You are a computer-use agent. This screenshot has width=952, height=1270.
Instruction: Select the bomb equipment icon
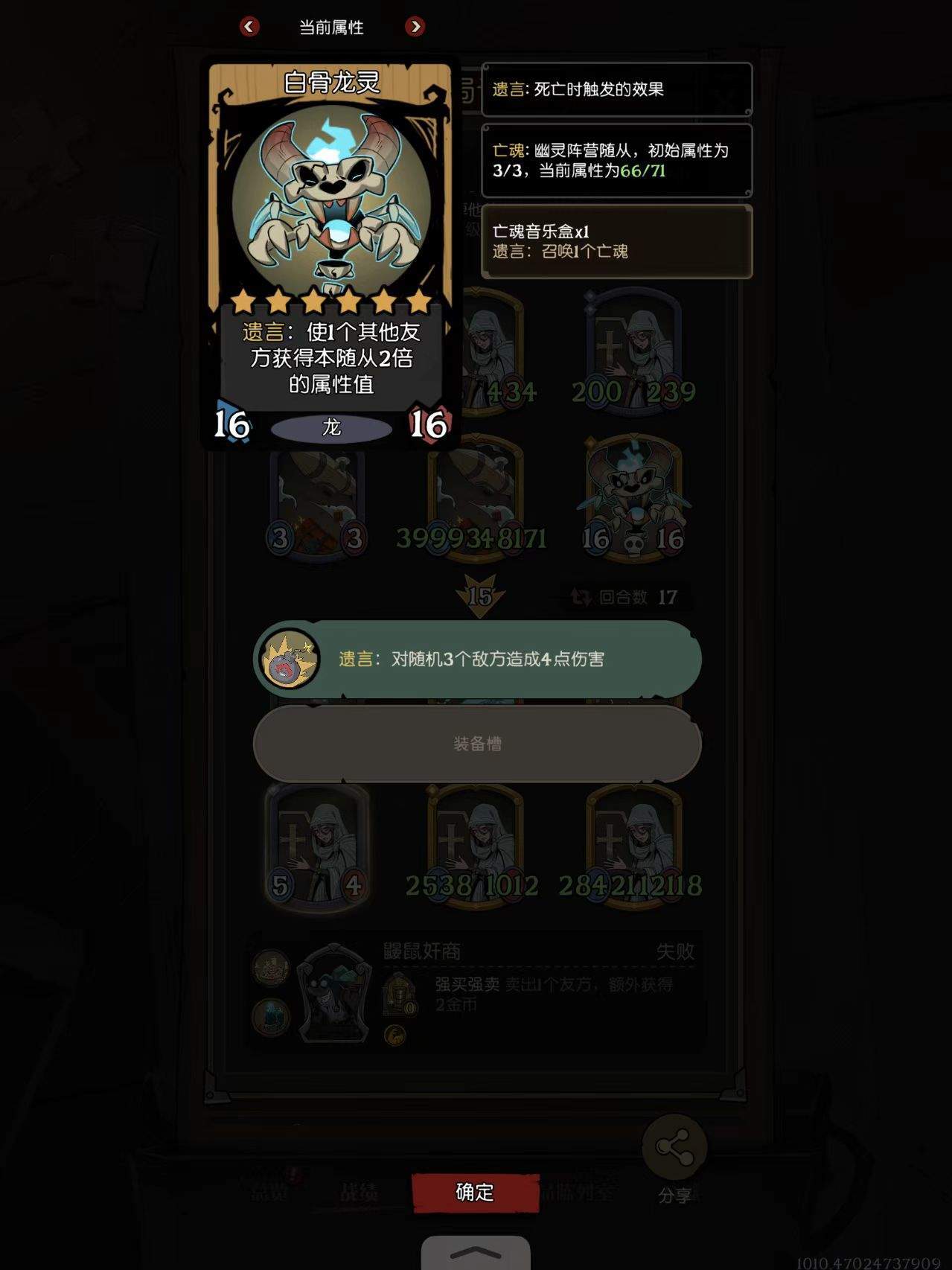(290, 659)
